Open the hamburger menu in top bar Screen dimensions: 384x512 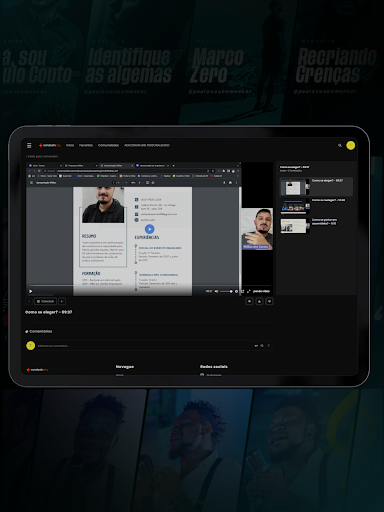click(29, 145)
